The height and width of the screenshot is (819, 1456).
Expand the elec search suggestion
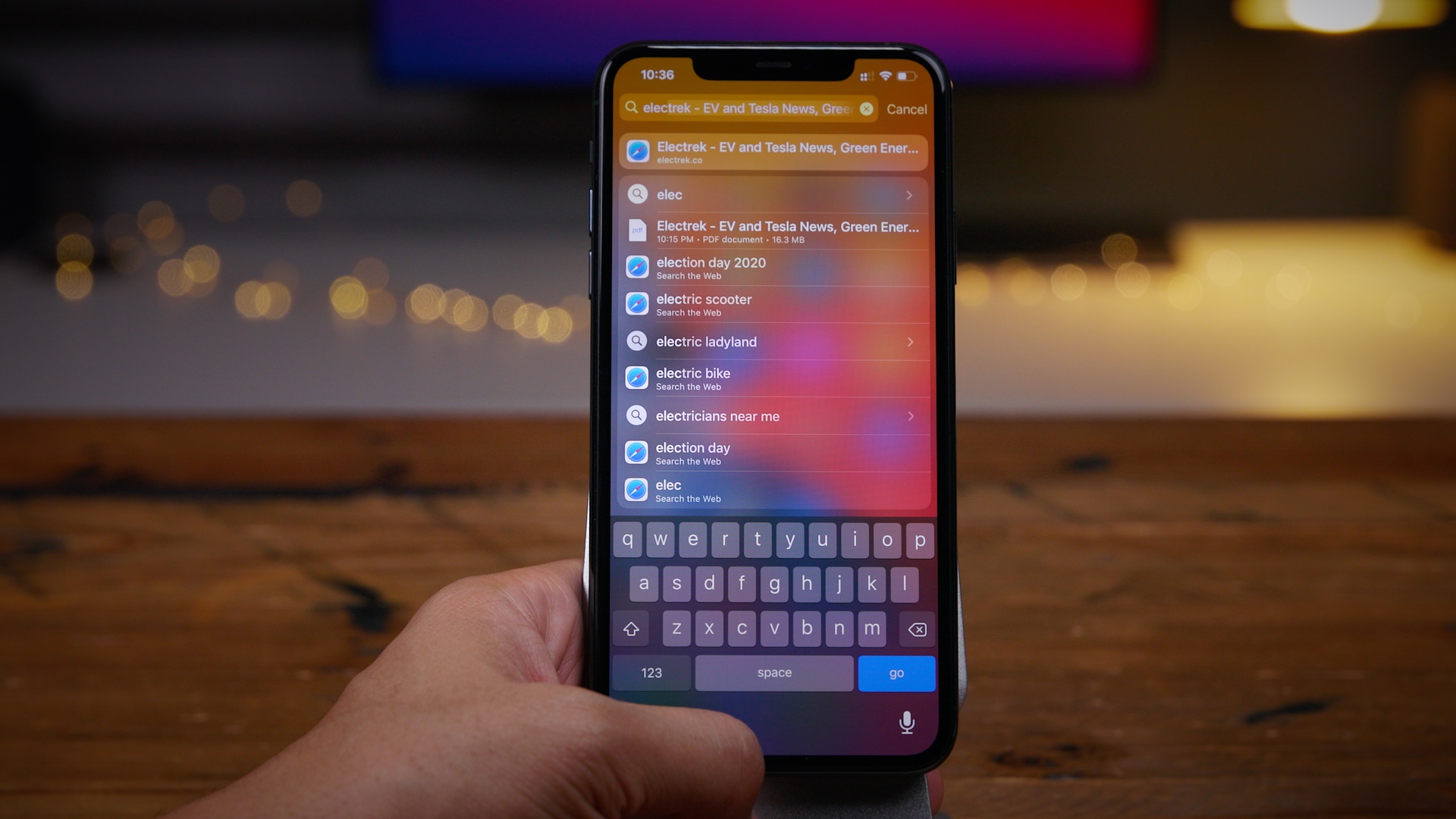pos(908,194)
